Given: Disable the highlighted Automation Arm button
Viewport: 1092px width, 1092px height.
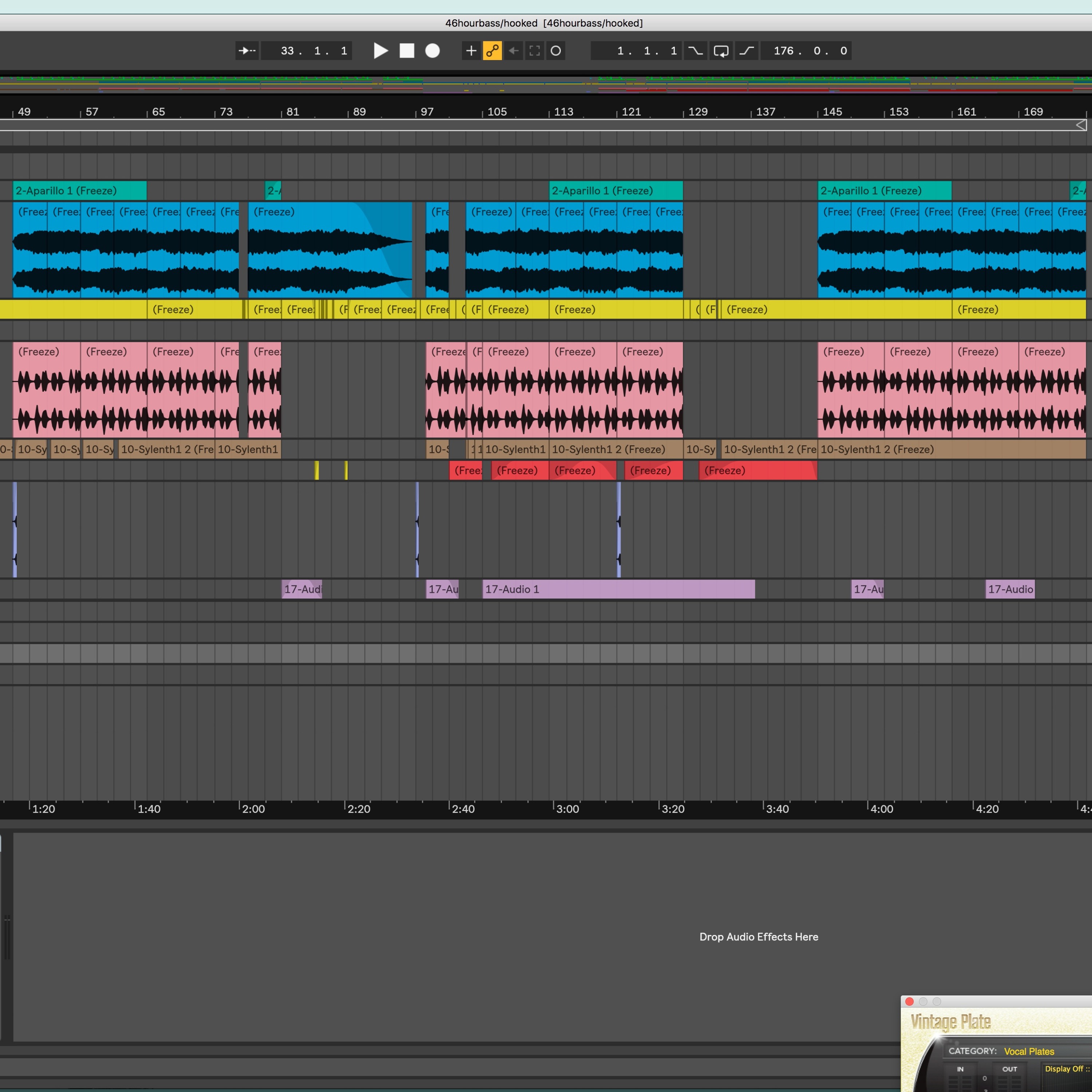Looking at the screenshot, I should (492, 51).
